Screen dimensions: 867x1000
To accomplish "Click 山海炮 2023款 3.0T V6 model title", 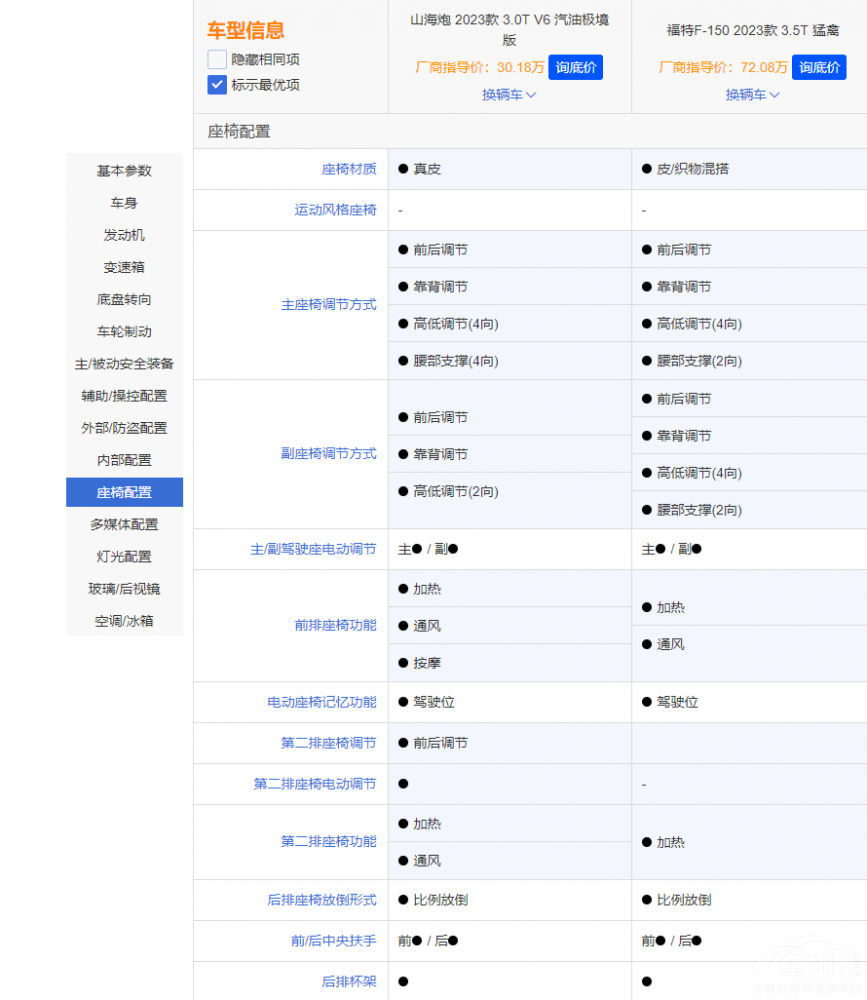I will click(509, 30).
